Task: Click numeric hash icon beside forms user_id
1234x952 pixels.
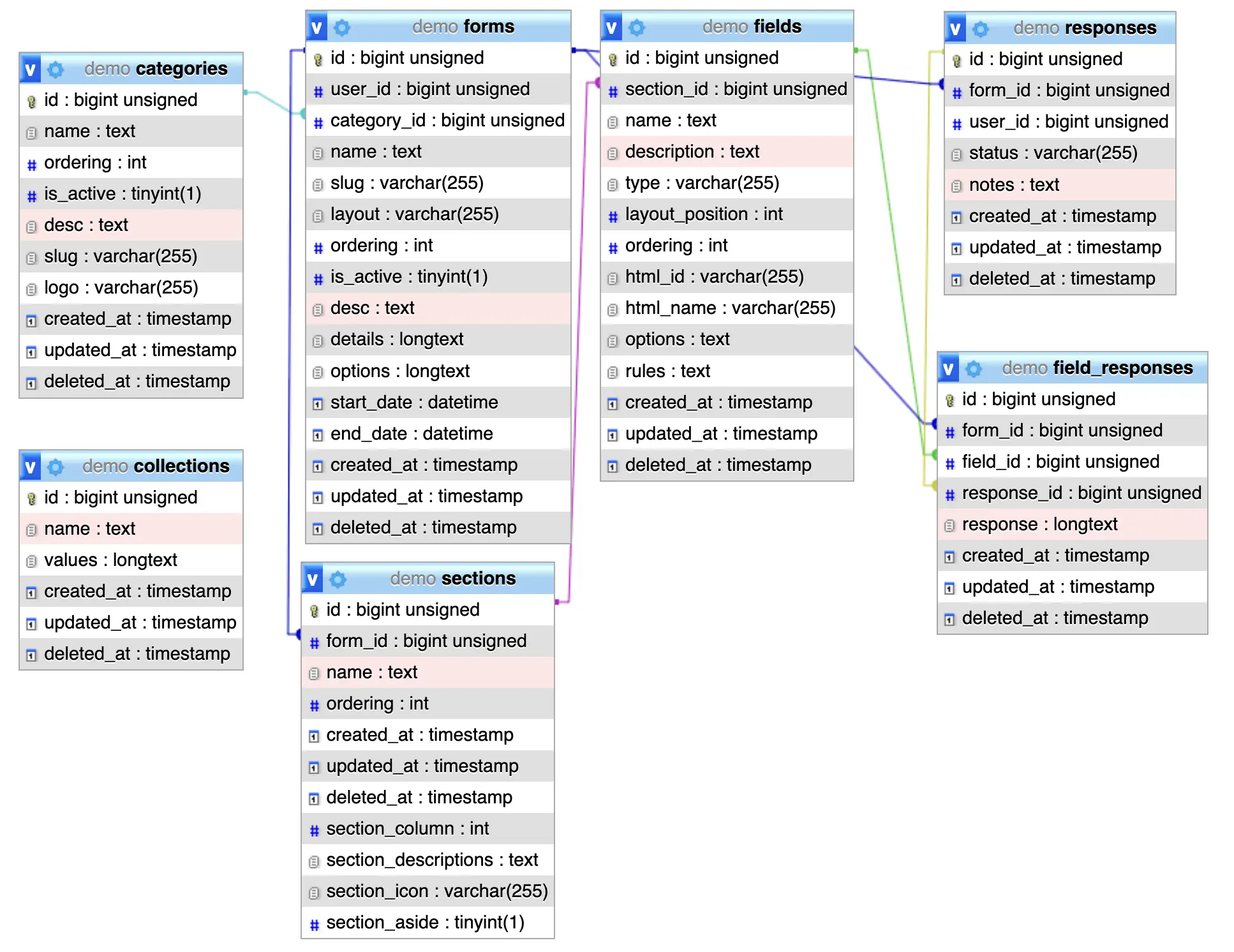Action: (x=318, y=91)
